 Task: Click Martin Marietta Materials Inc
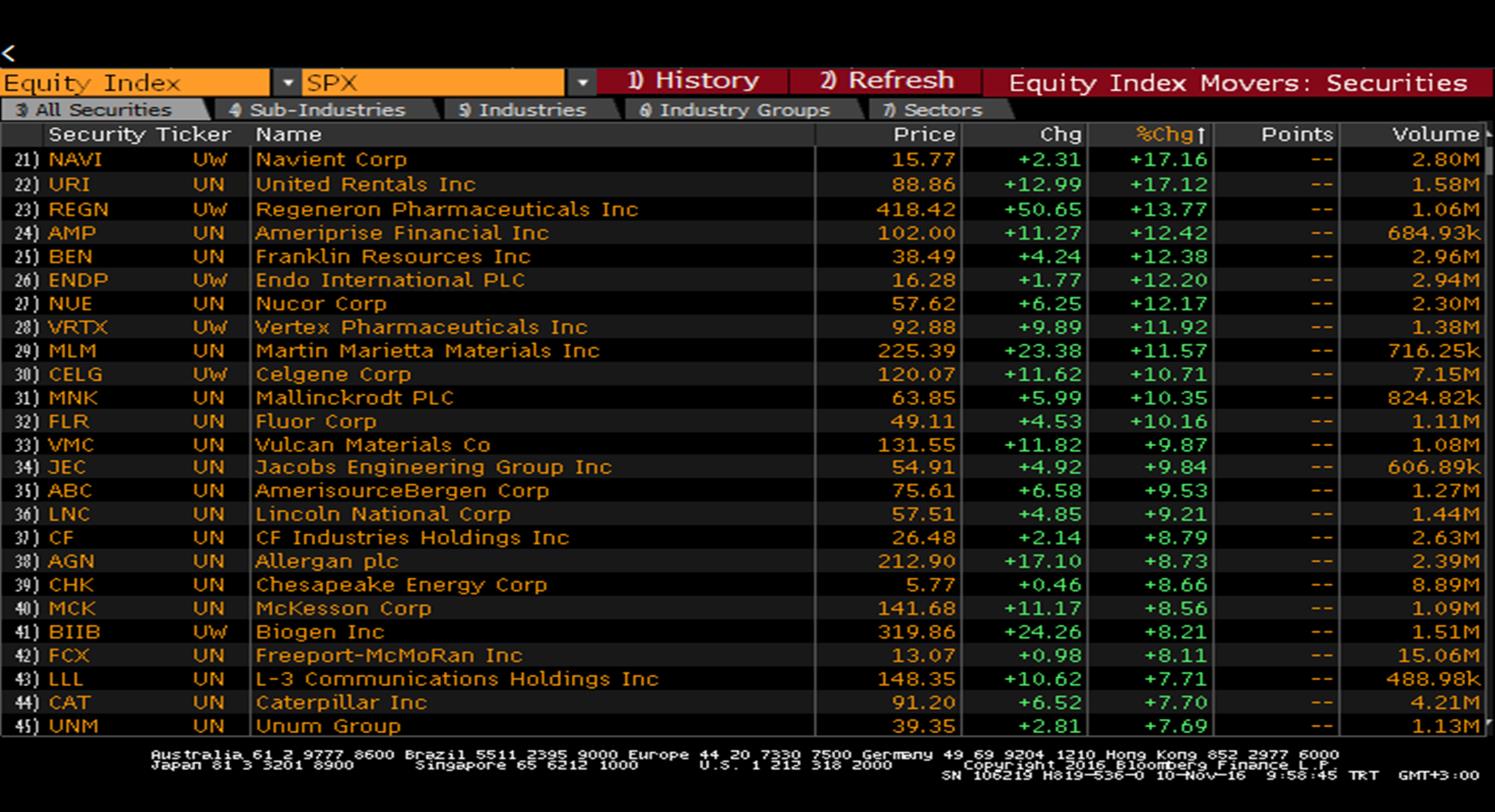(x=427, y=351)
